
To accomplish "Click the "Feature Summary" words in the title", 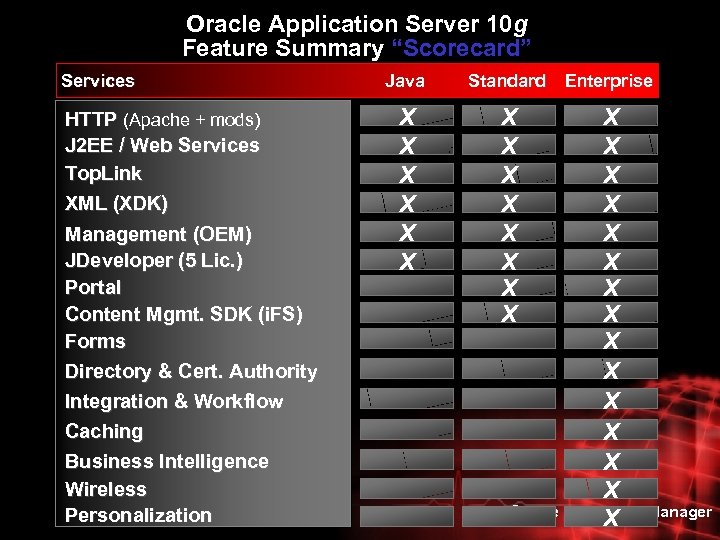I will [x=283, y=48].
